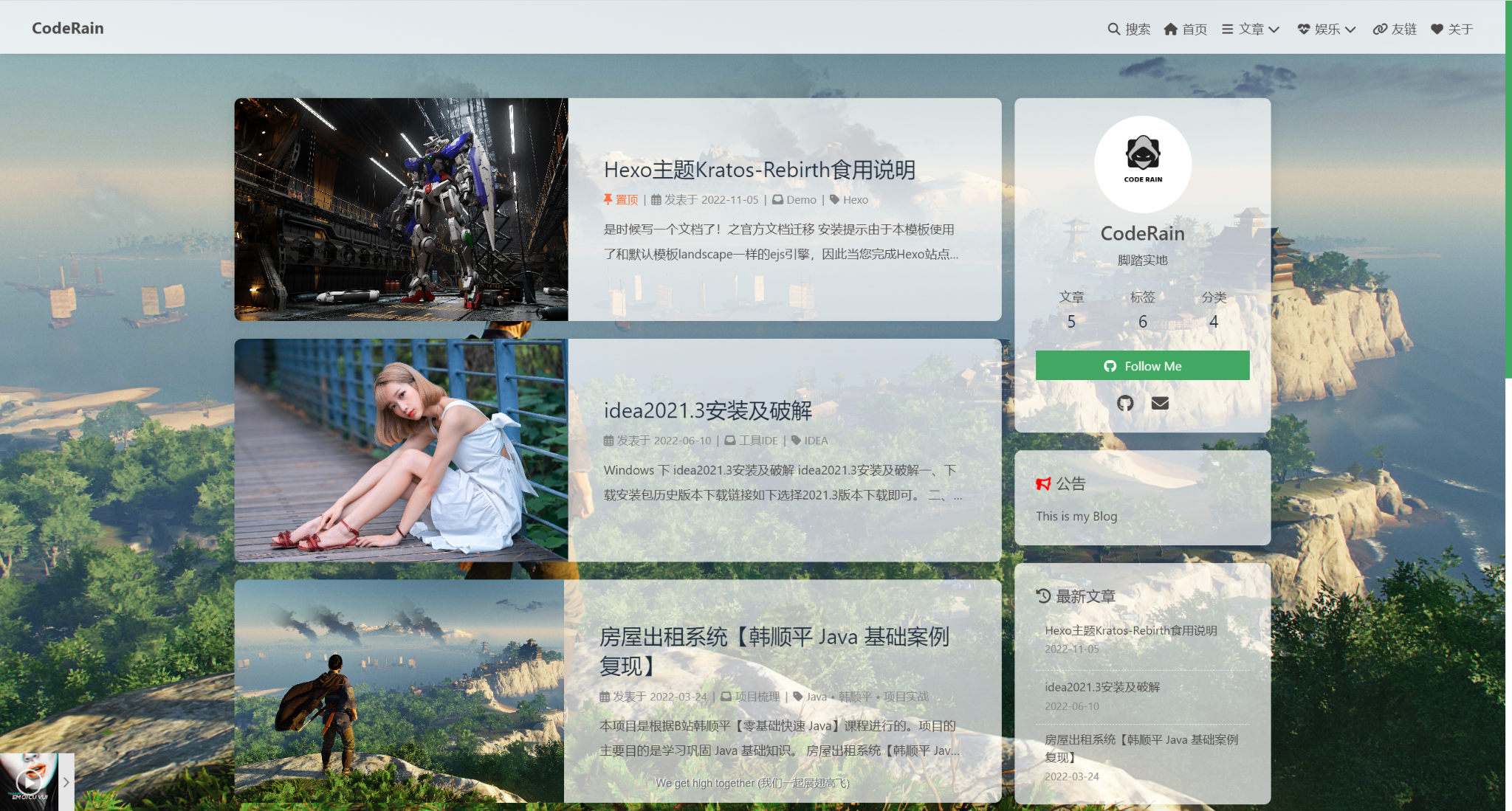Click the Follow Me green button
The image size is (1512, 811).
(x=1142, y=366)
